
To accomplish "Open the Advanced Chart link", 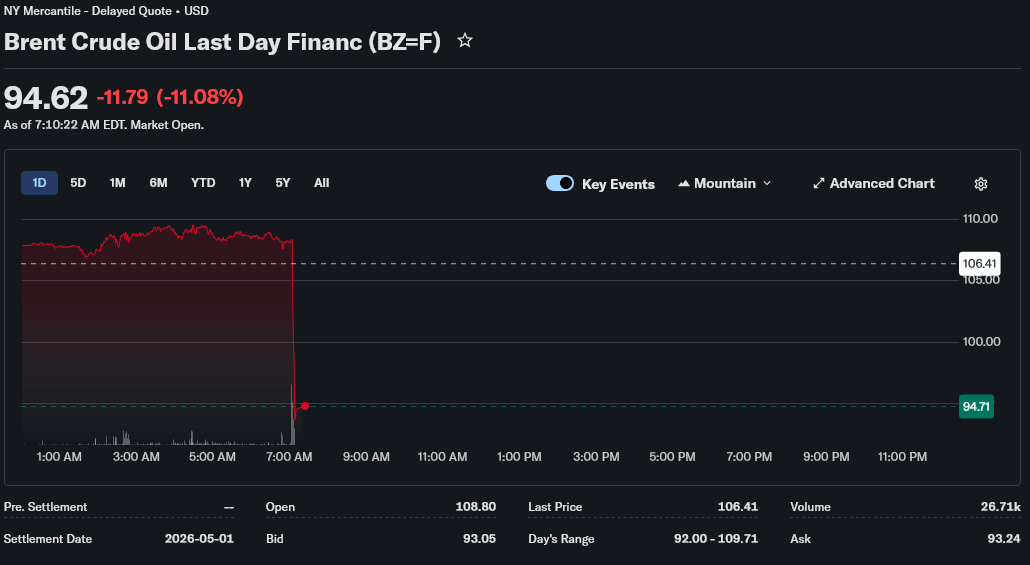I will 874,183.
